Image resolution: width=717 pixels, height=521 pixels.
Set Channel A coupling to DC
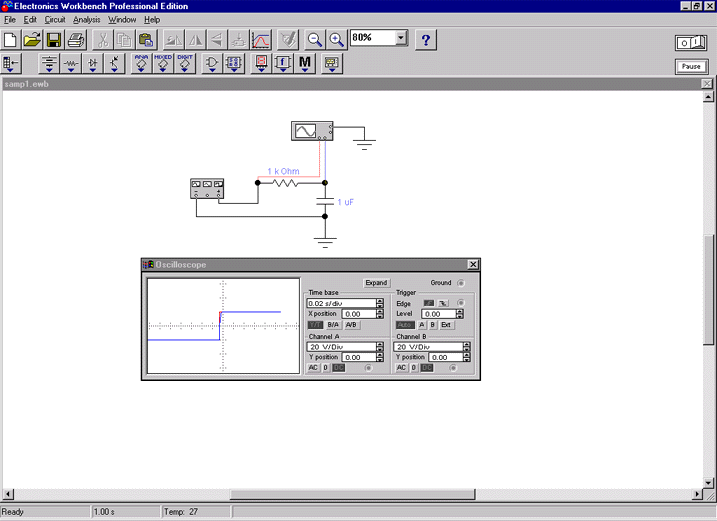click(338, 368)
